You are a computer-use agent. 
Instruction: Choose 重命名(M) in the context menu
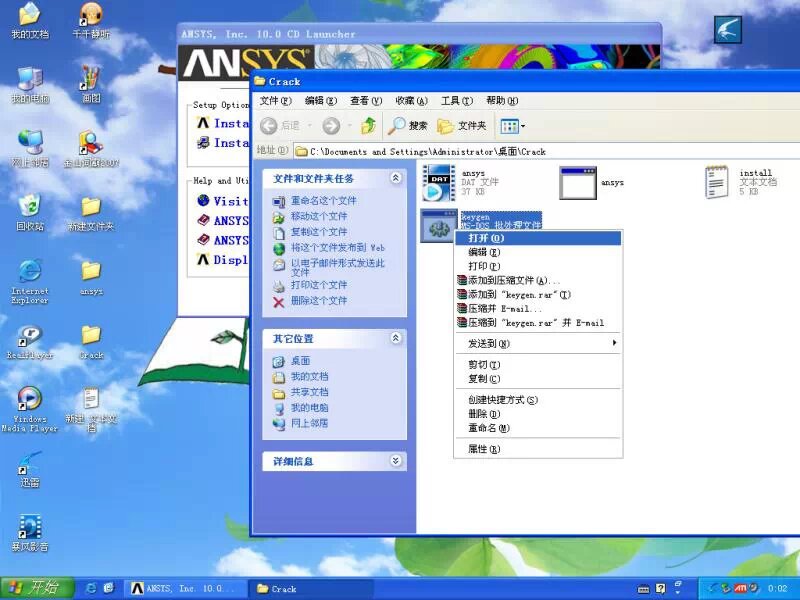(x=538, y=428)
